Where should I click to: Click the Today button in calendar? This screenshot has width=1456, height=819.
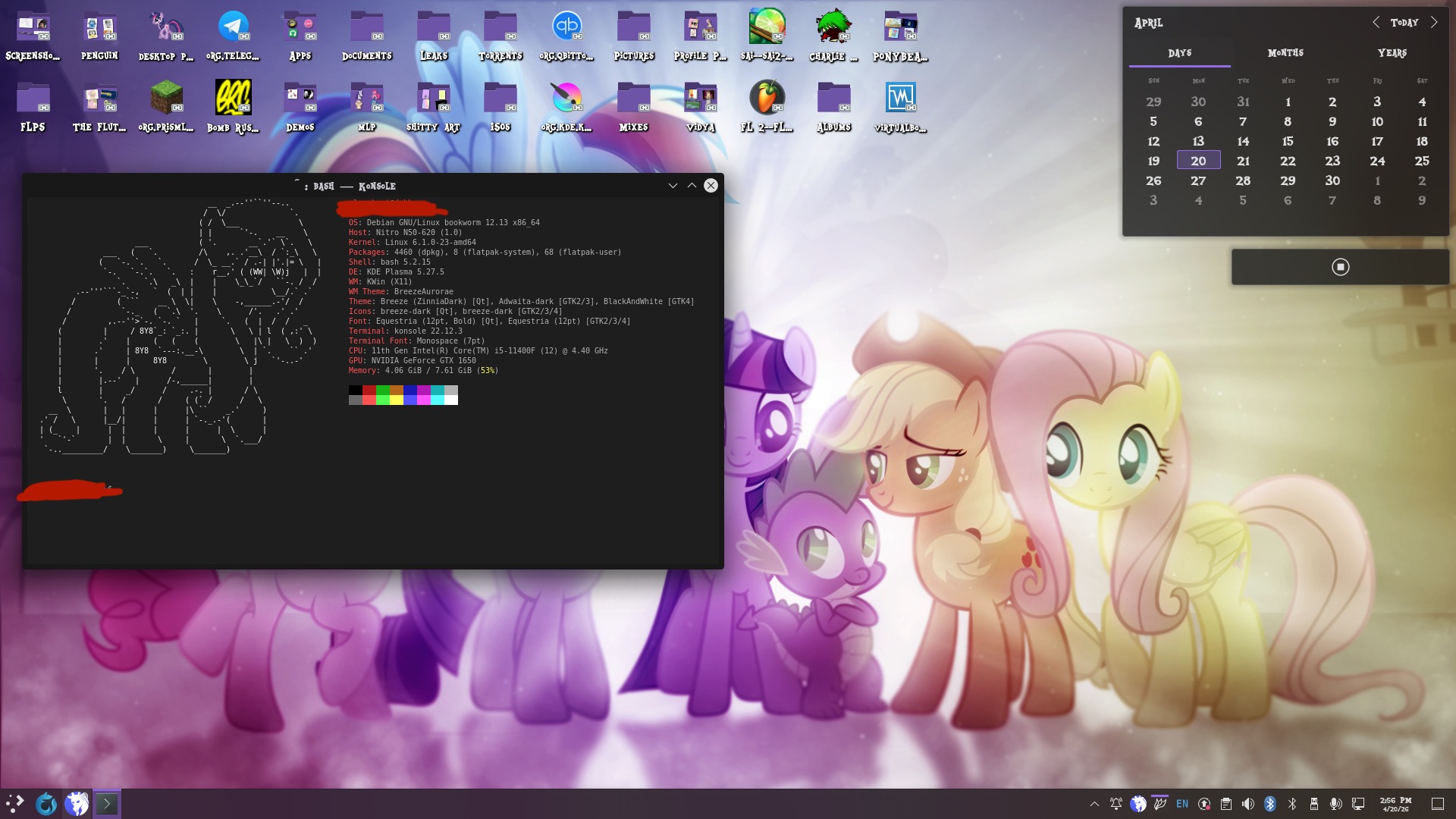pyautogui.click(x=1404, y=23)
